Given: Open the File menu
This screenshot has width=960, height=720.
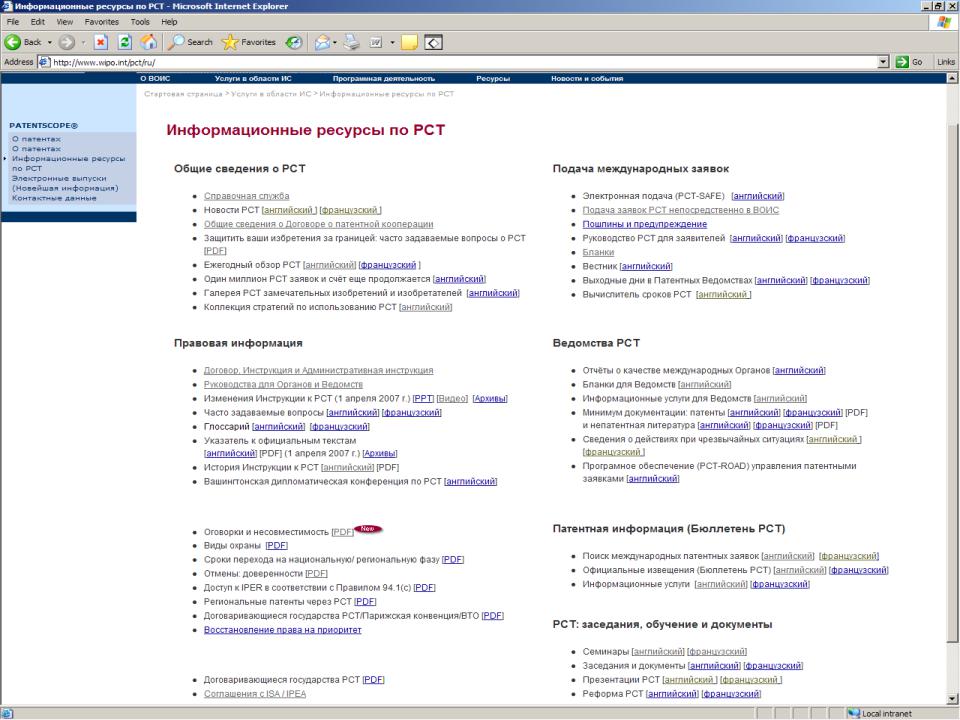Looking at the screenshot, I should pos(12,21).
